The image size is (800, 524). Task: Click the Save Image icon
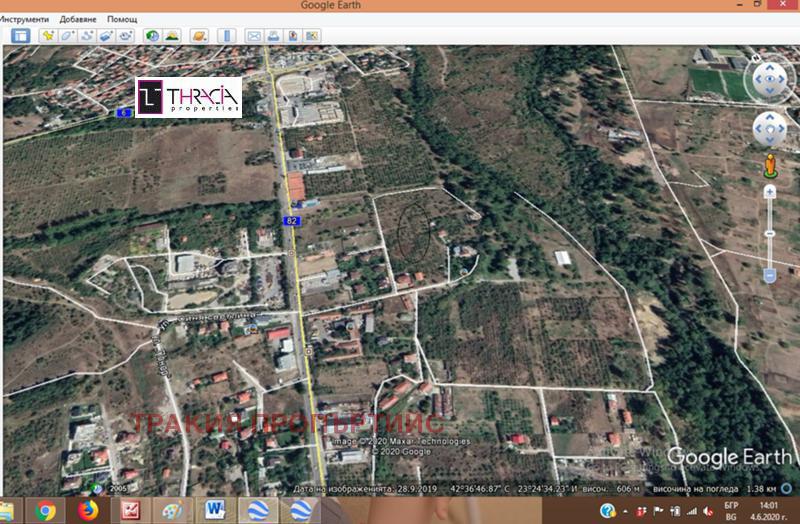click(x=292, y=36)
